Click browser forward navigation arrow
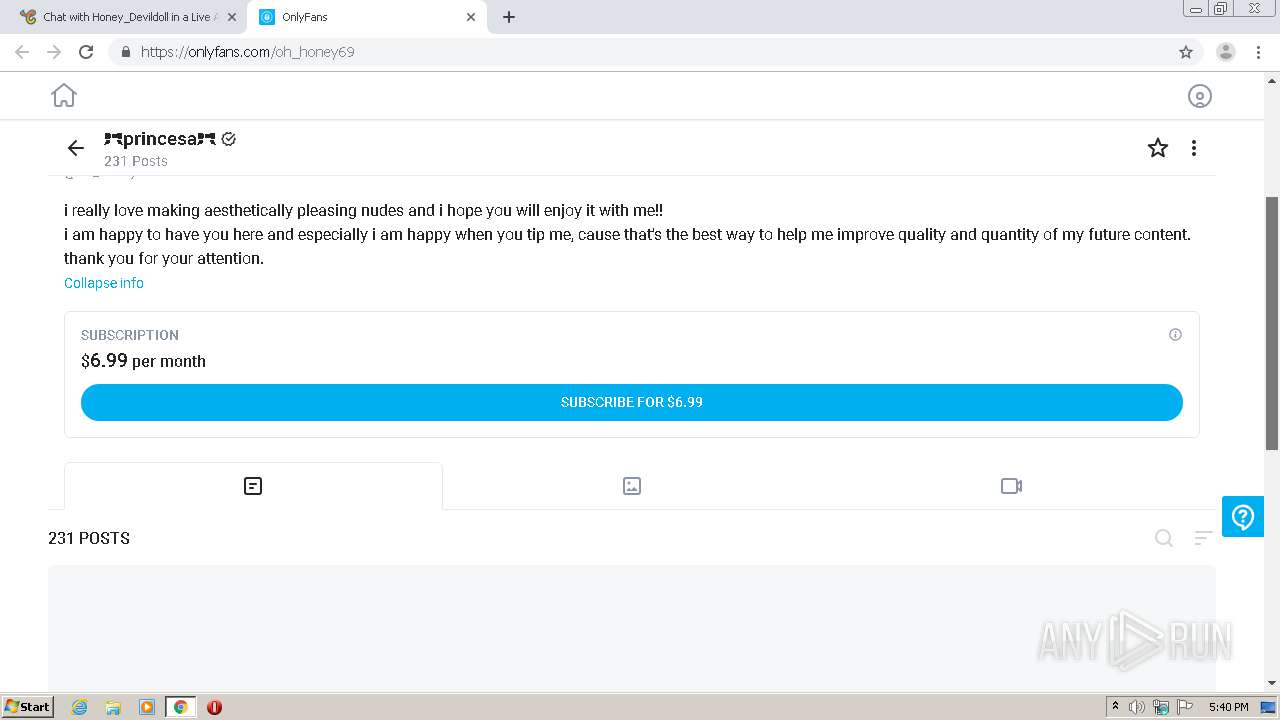 click(54, 52)
